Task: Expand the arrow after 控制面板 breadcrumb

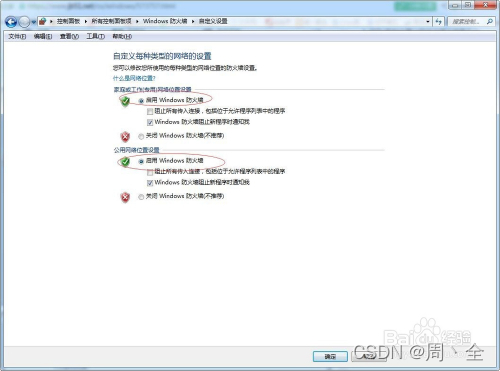Action: click(86, 21)
